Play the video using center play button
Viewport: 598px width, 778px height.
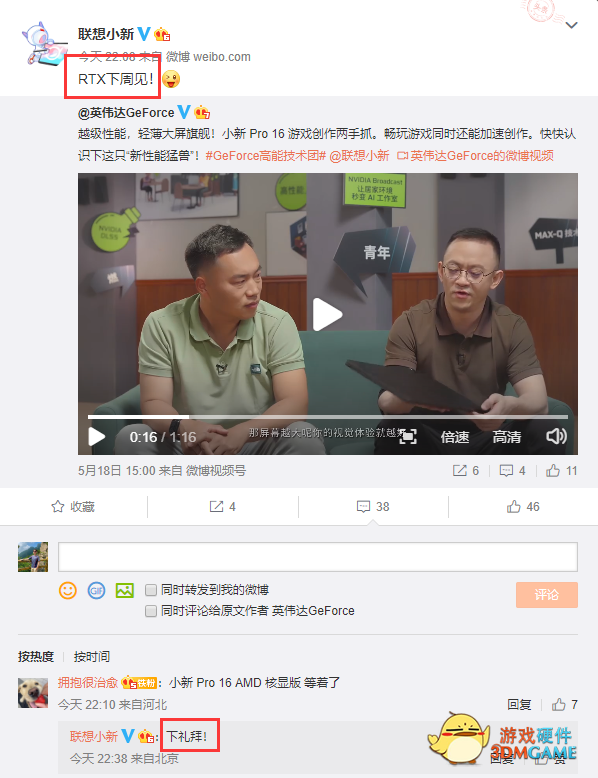point(327,314)
